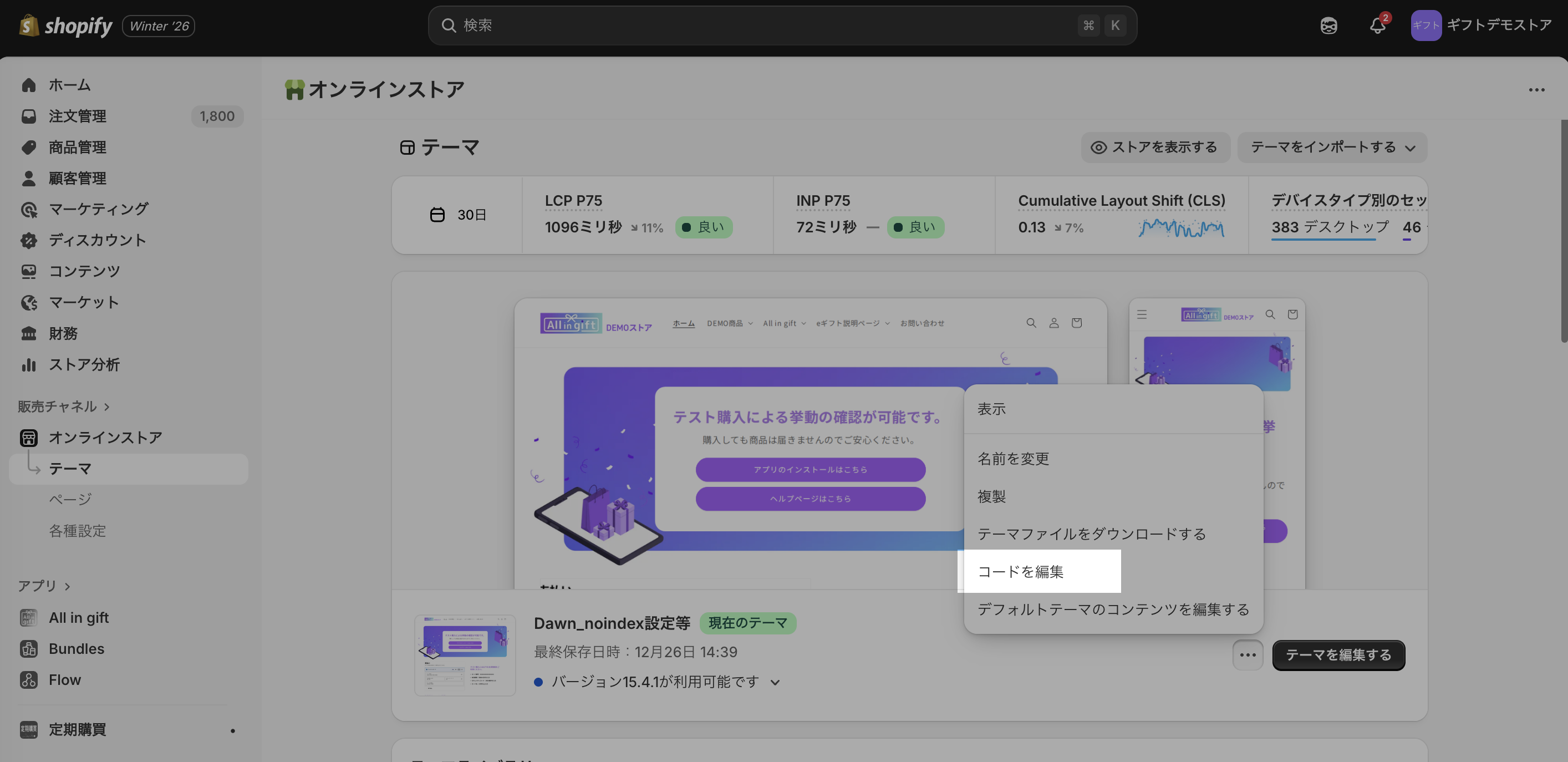Image resolution: width=1568 pixels, height=762 pixels.
Task: Click the Discount badge icon in sidebar
Action: pyautogui.click(x=29, y=240)
